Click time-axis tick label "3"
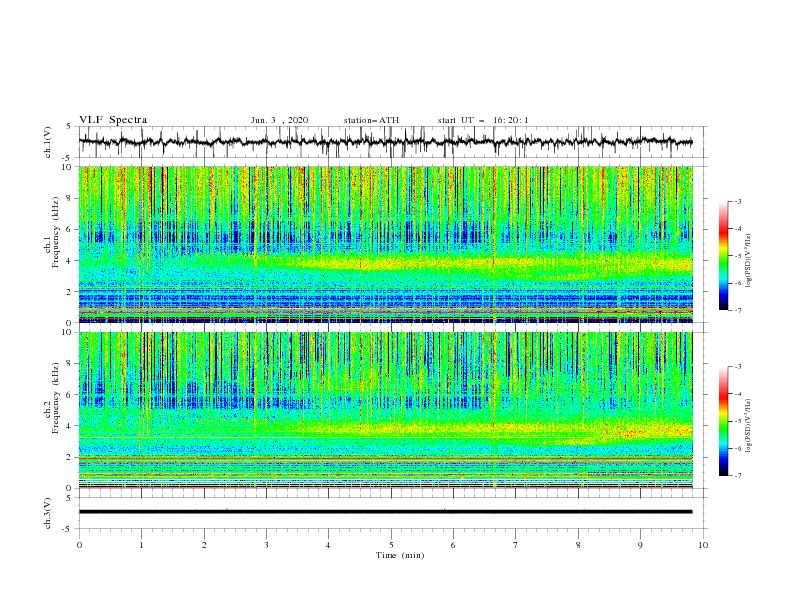 (266, 545)
